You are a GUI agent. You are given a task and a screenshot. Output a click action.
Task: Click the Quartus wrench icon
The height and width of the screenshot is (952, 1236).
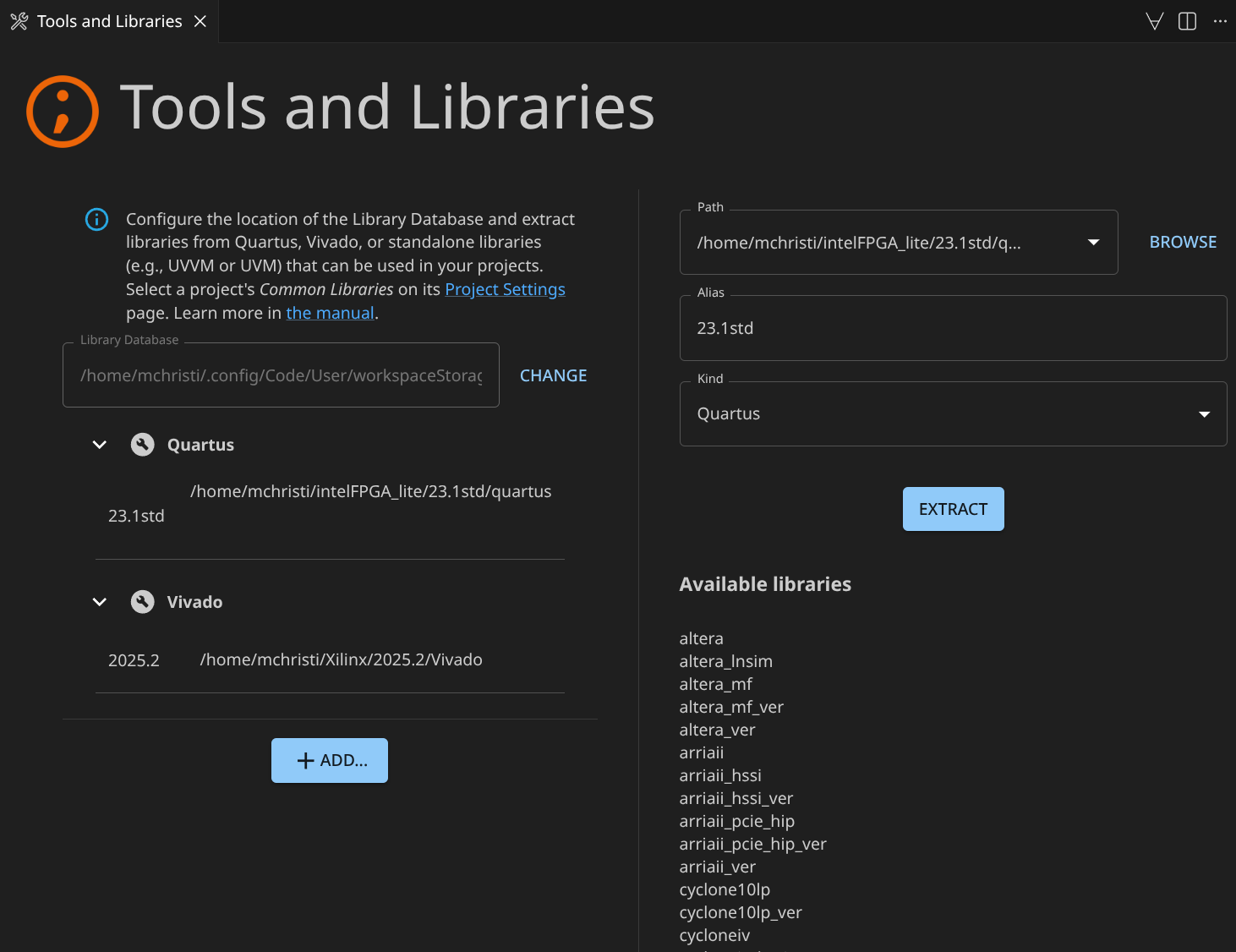143,445
